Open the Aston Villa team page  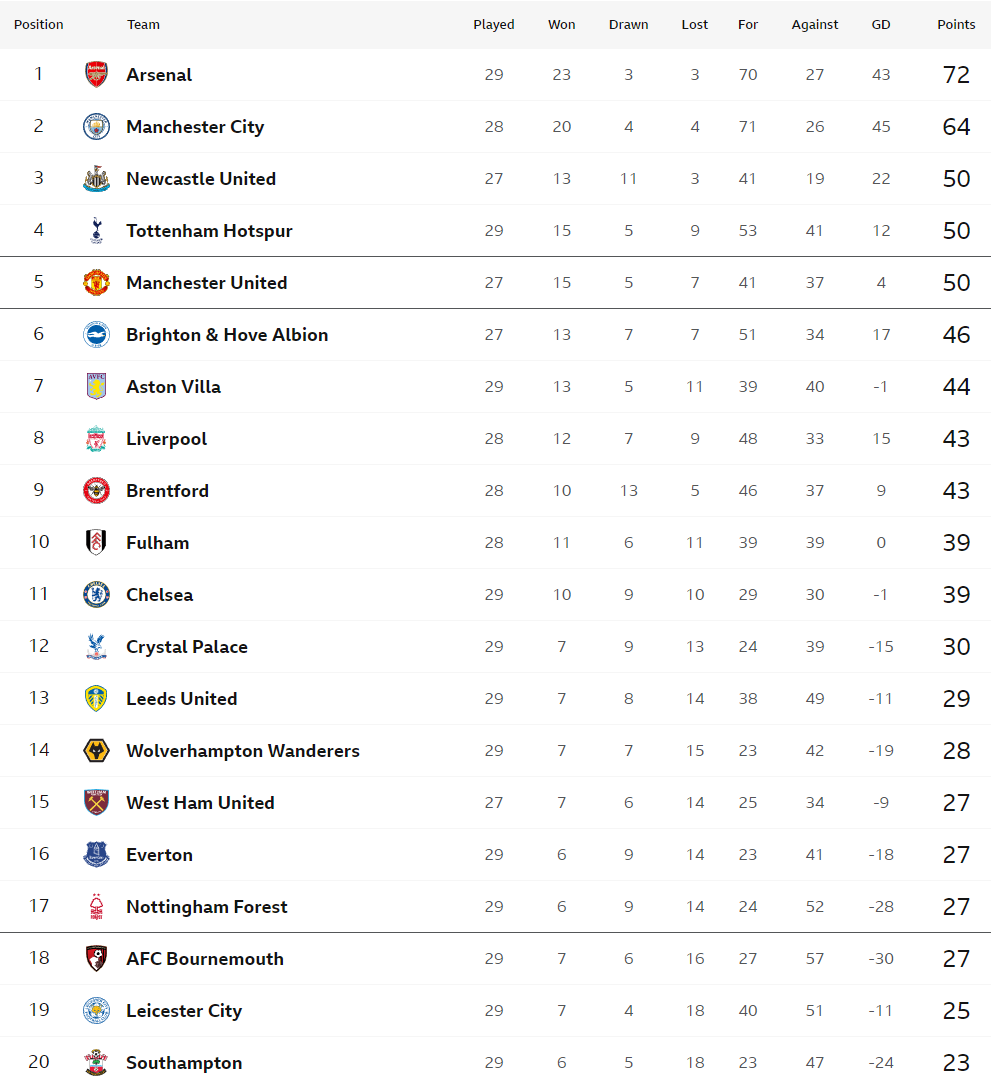[x=173, y=386]
